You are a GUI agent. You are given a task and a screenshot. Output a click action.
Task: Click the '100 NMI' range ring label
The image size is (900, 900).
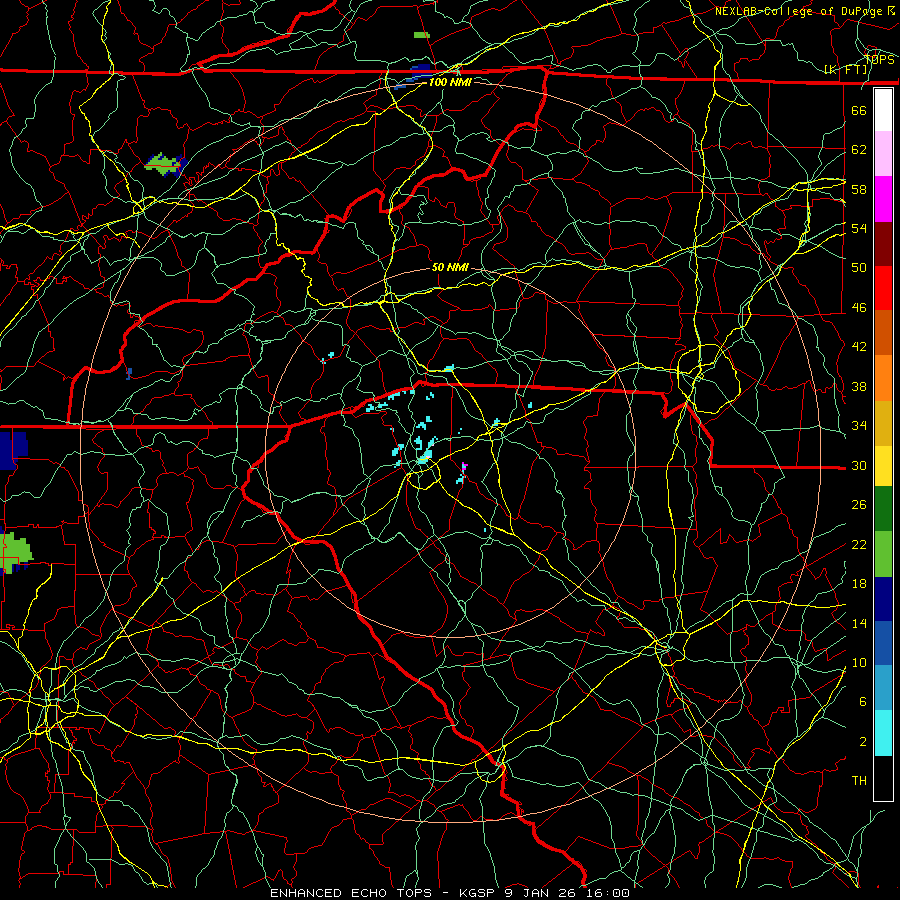click(x=450, y=82)
